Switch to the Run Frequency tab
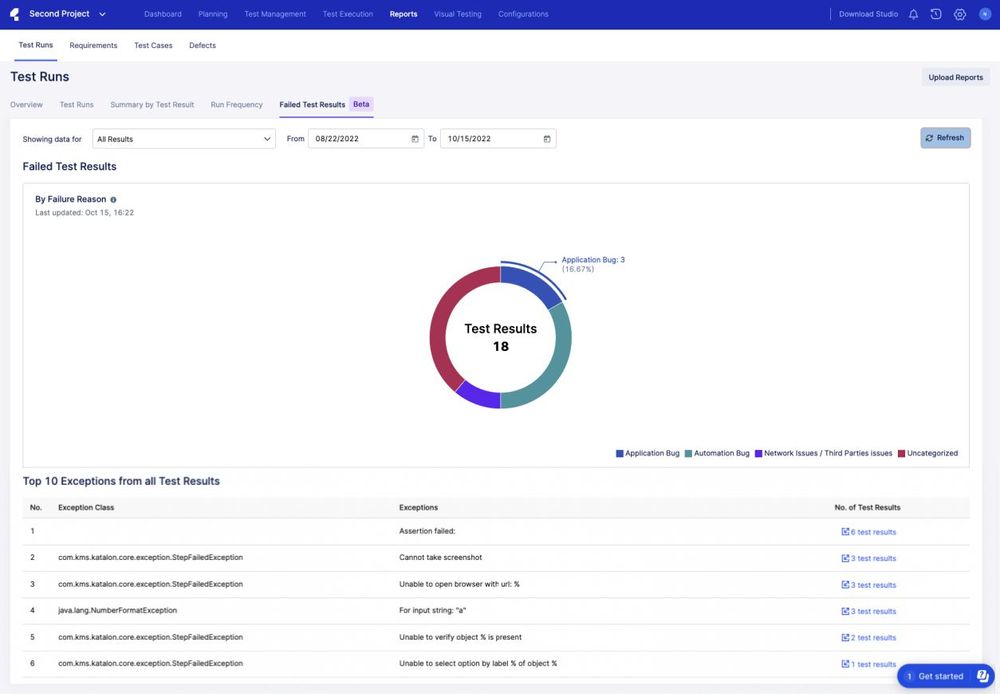 [237, 103]
